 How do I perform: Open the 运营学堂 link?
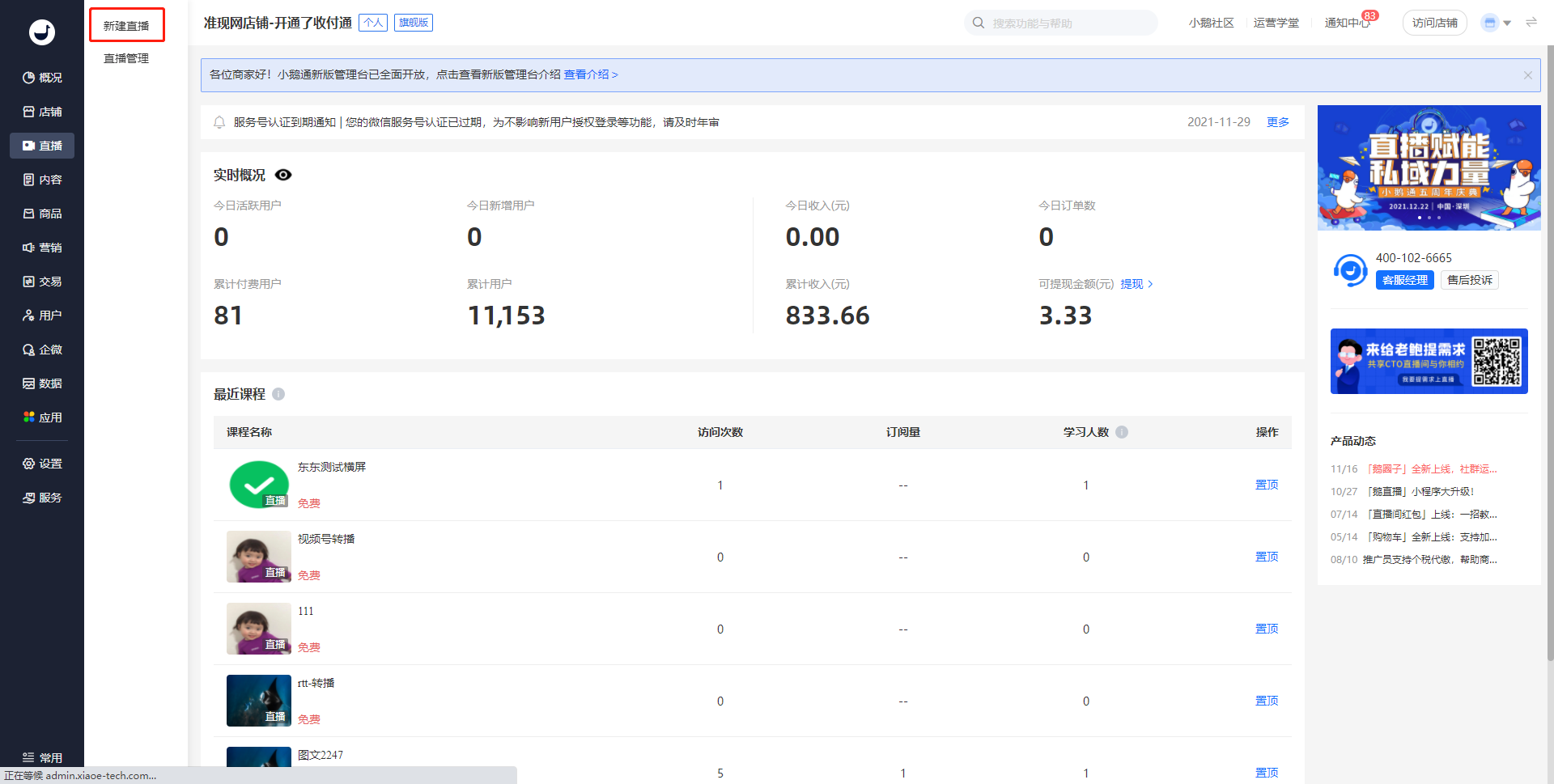[x=1276, y=23]
